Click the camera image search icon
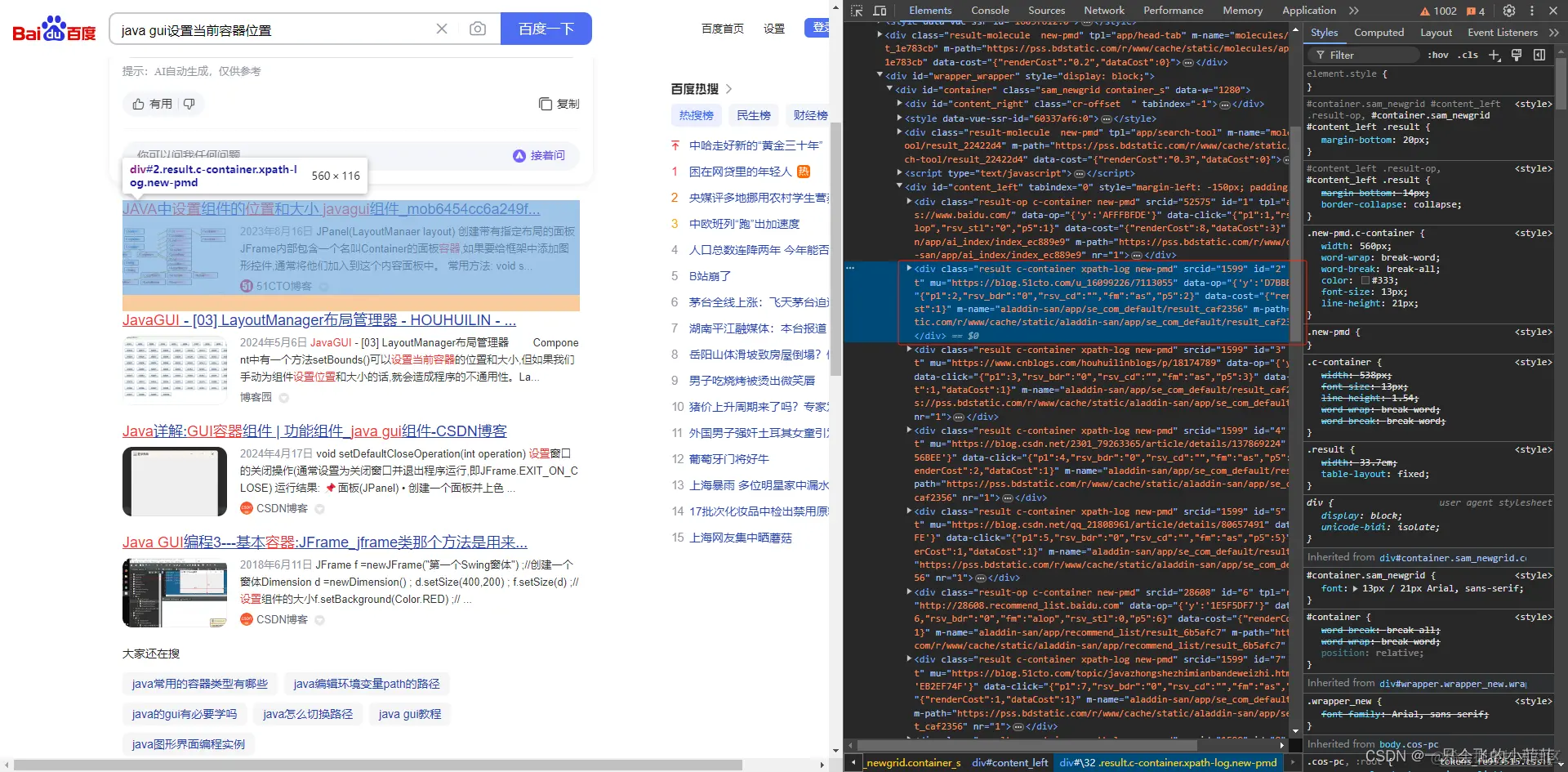 [x=478, y=29]
